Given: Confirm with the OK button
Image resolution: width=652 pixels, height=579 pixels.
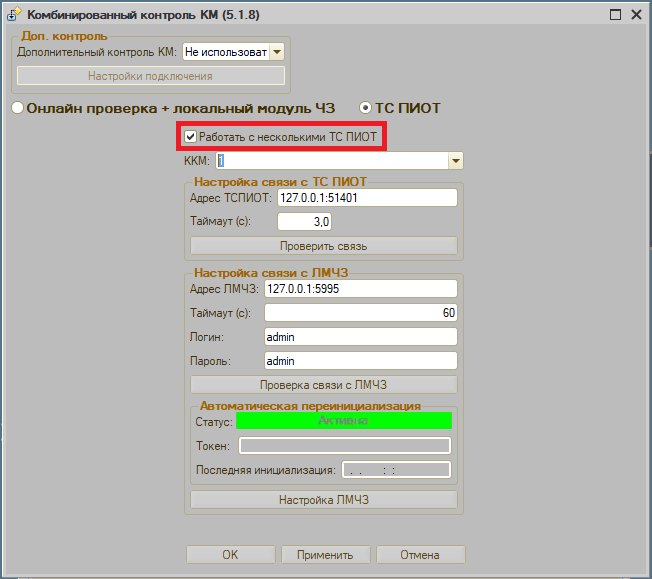Looking at the screenshot, I should pyautogui.click(x=230, y=554).
